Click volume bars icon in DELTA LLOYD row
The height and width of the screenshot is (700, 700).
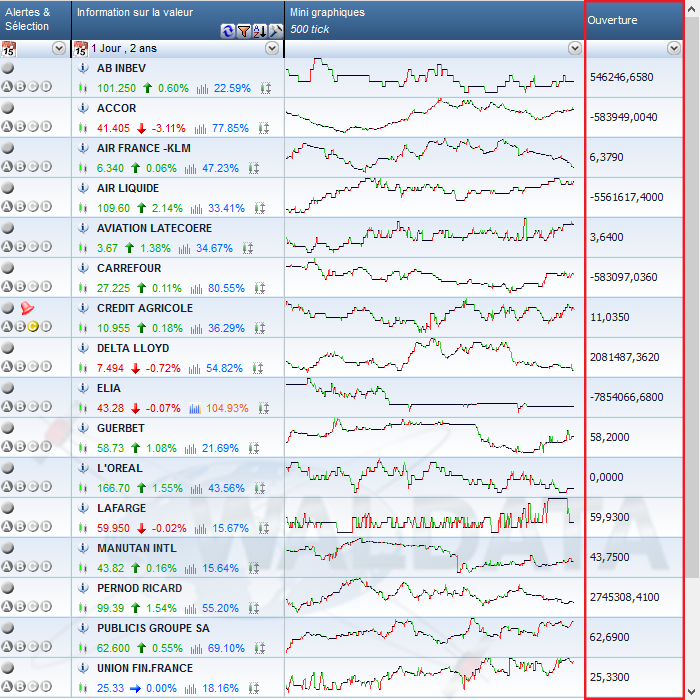(194, 368)
